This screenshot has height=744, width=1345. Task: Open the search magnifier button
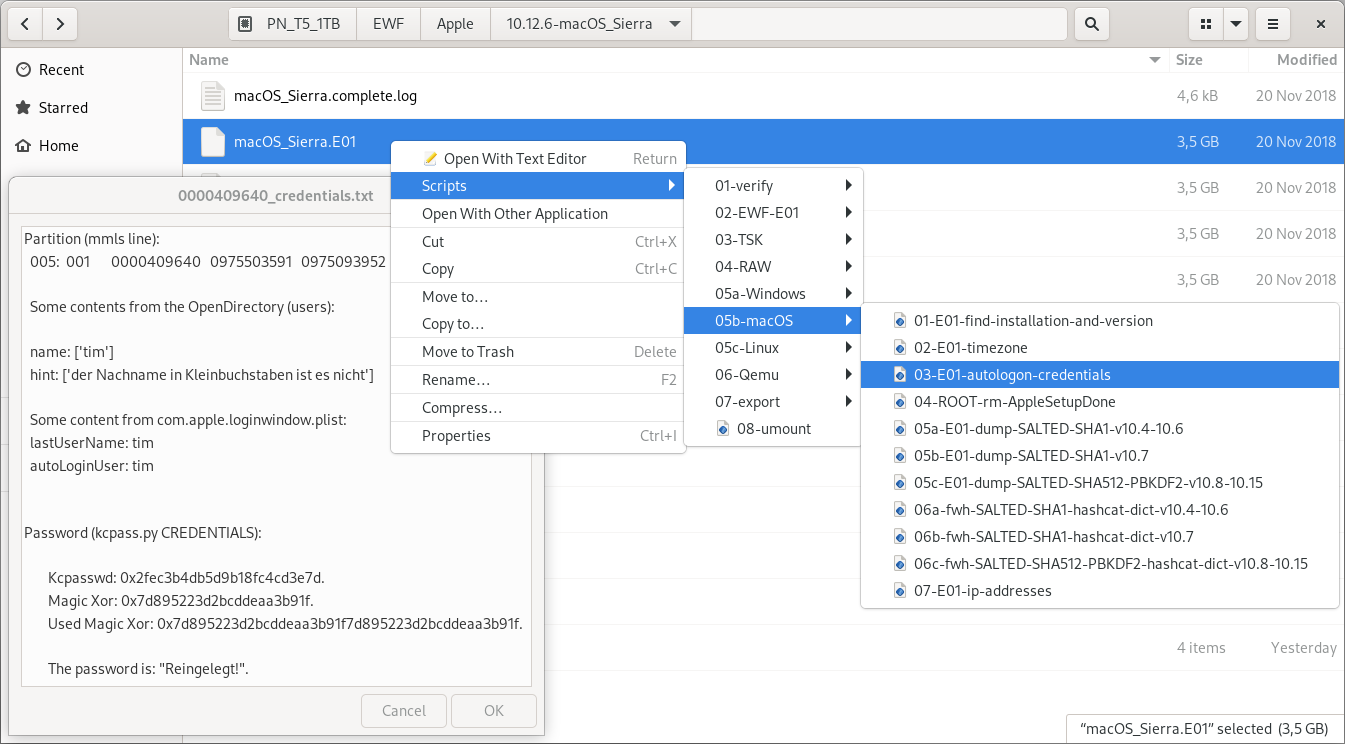point(1091,23)
